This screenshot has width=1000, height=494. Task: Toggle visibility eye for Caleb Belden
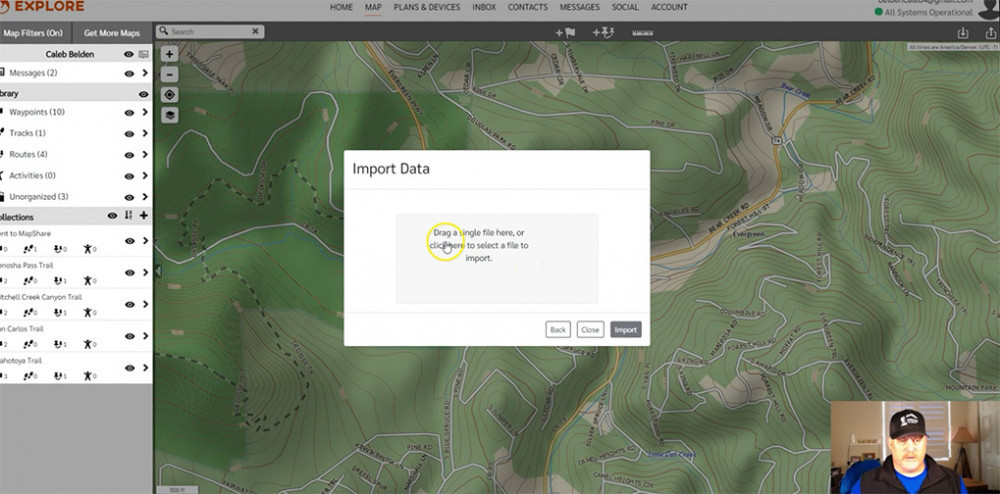(x=129, y=55)
